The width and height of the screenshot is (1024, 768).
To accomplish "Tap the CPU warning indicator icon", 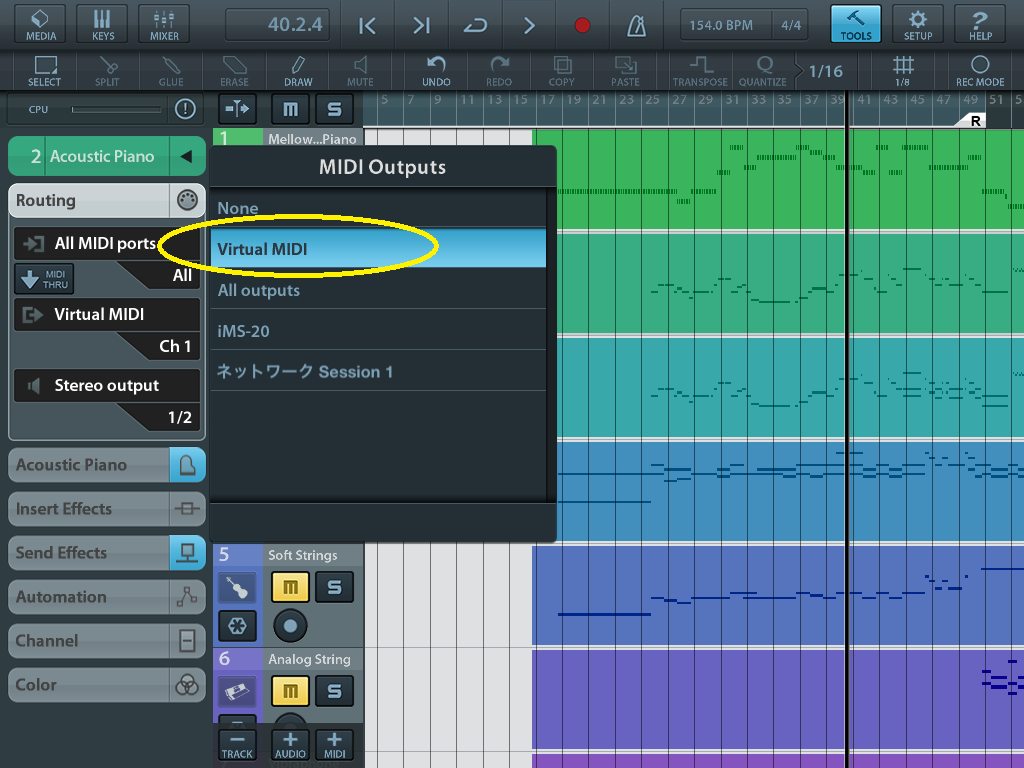I will (185, 109).
